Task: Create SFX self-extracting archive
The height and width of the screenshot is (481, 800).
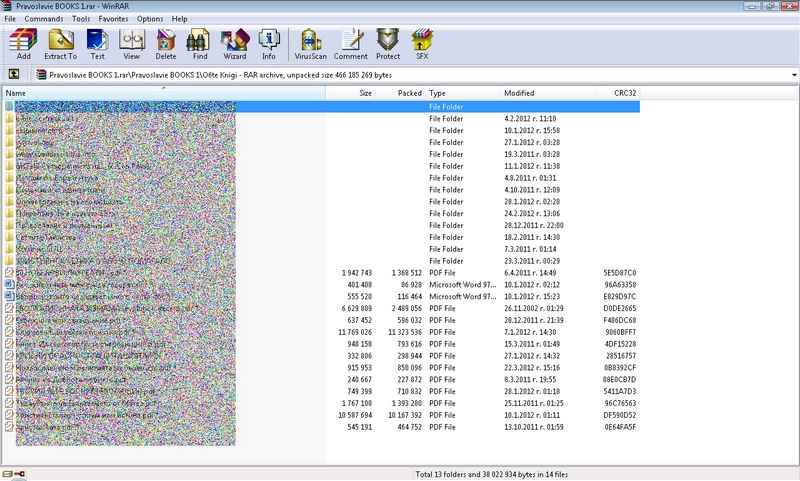Action: 422,44
